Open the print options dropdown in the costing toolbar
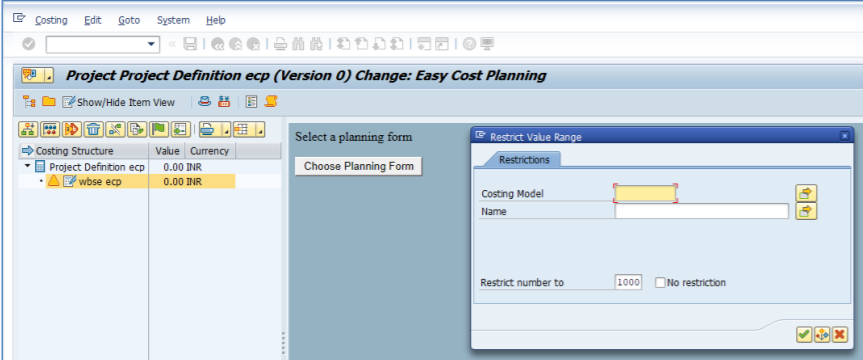This screenshot has height=360, width=863. tap(226, 129)
